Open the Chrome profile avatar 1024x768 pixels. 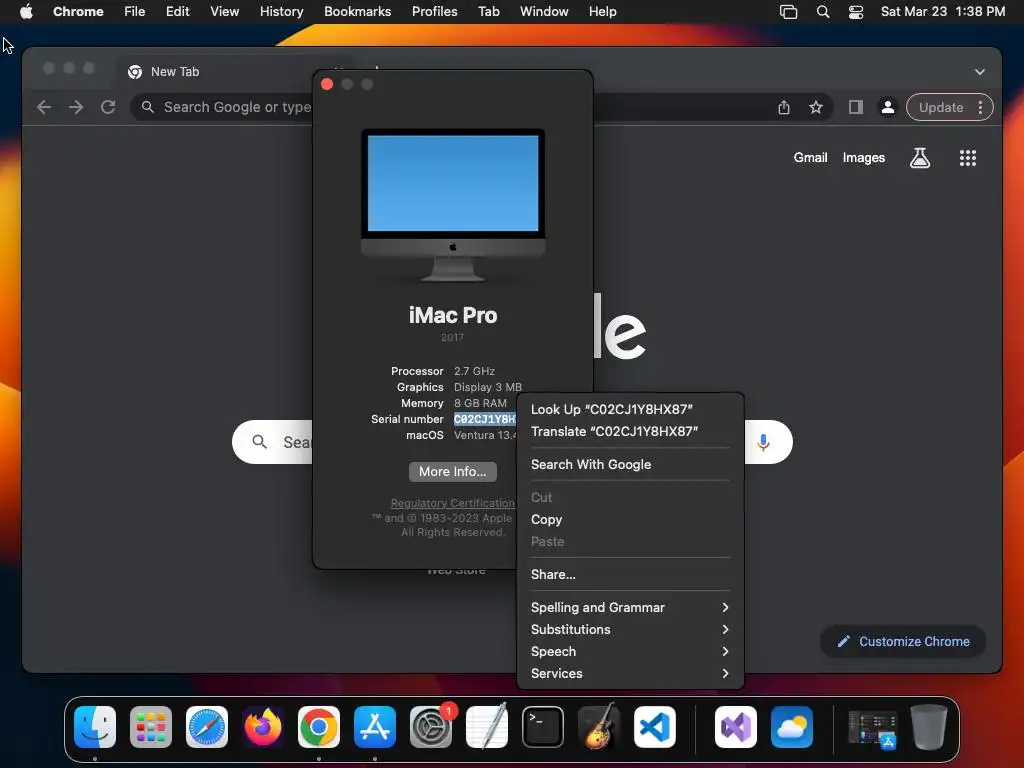point(888,107)
